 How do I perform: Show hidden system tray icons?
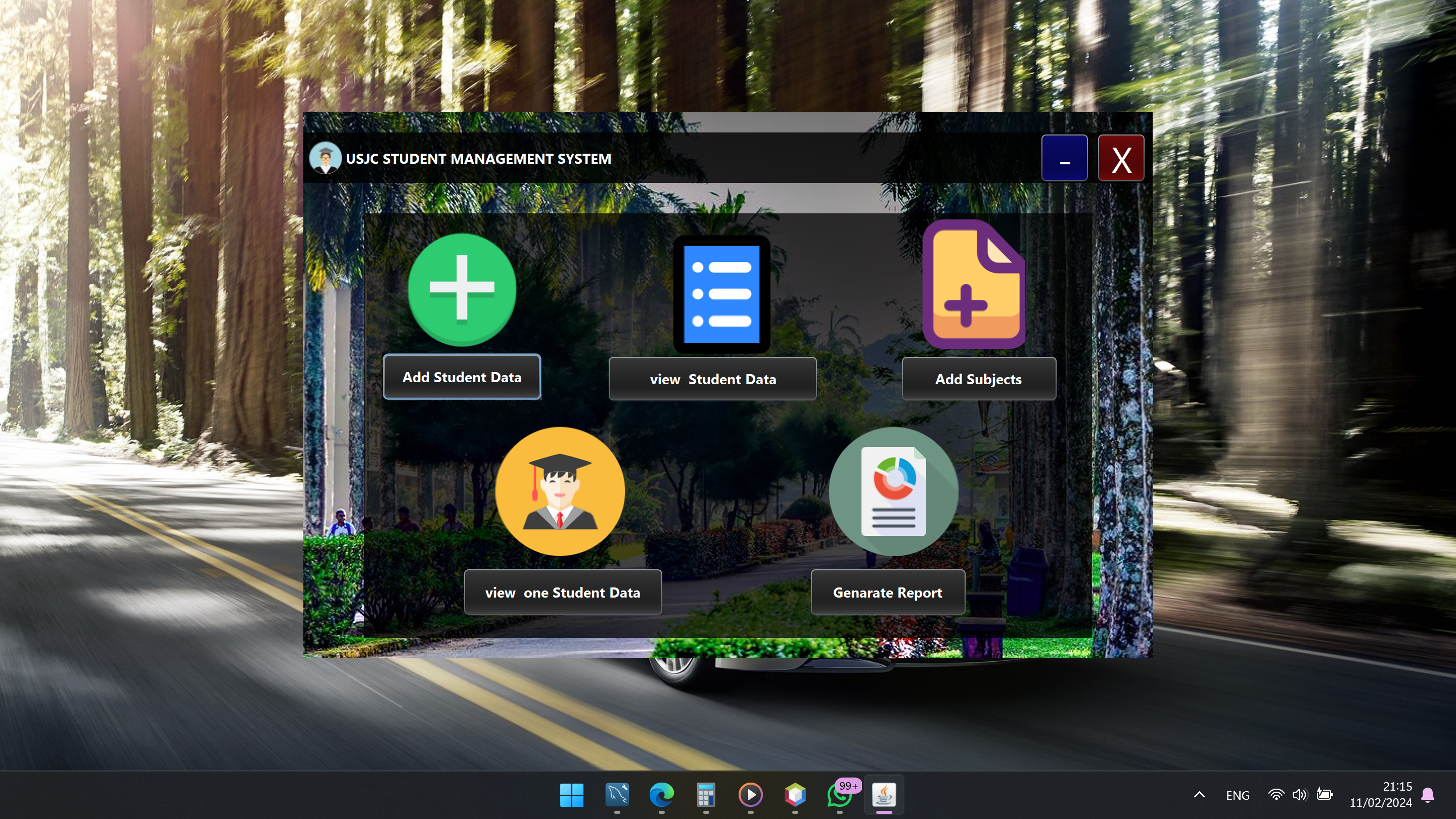coord(1199,795)
